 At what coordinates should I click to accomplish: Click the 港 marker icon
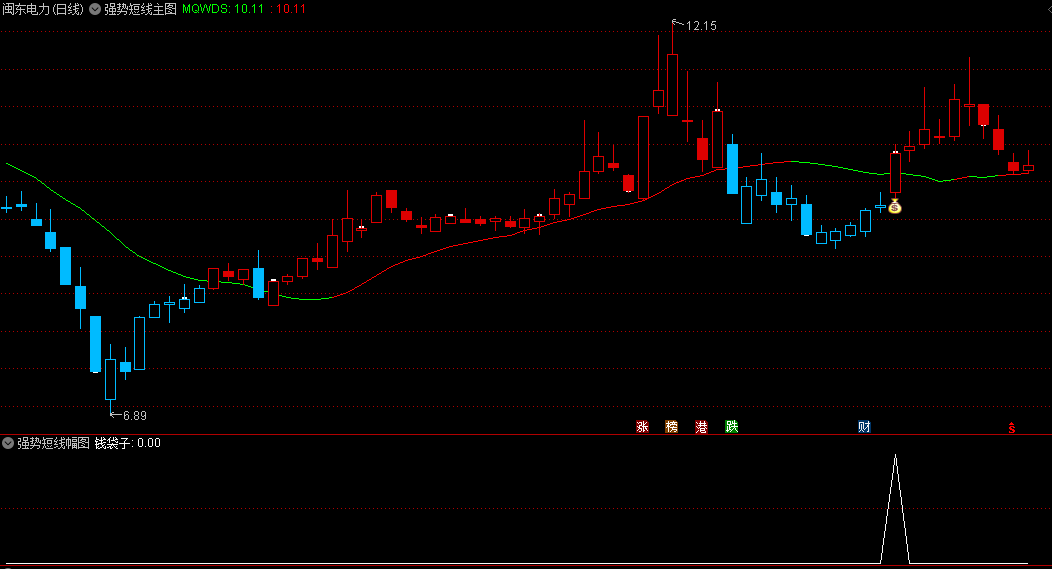pos(701,427)
